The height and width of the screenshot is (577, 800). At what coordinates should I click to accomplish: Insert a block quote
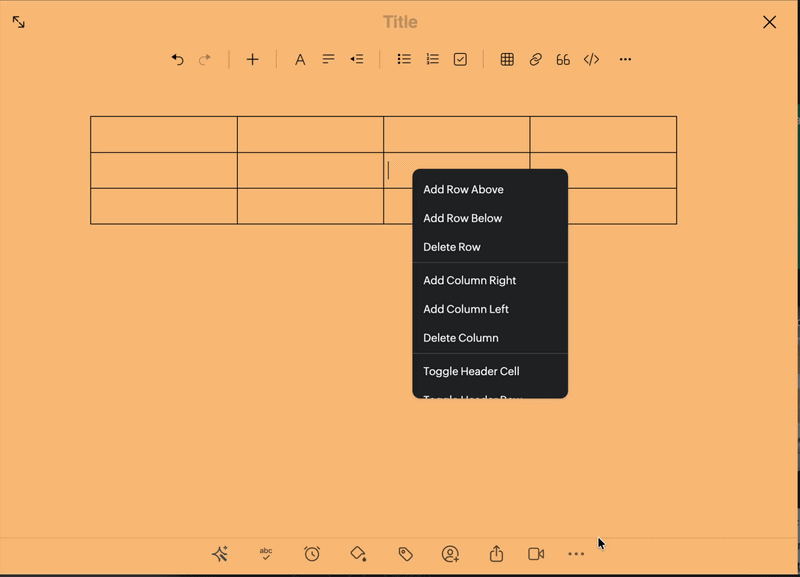(x=563, y=60)
